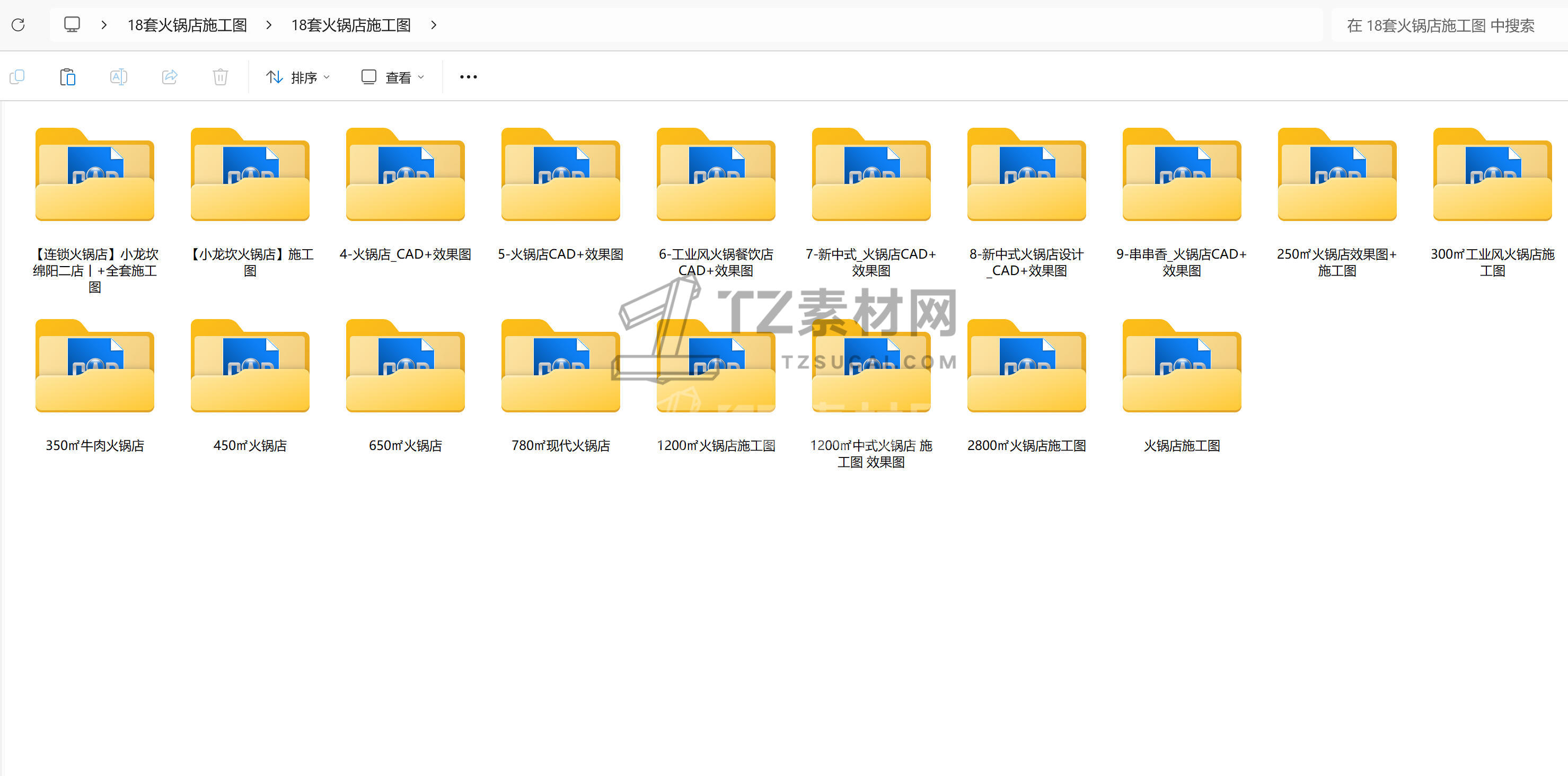
Task: Go to first 18套火锅店施工图 breadcrumb
Action: 187,25
